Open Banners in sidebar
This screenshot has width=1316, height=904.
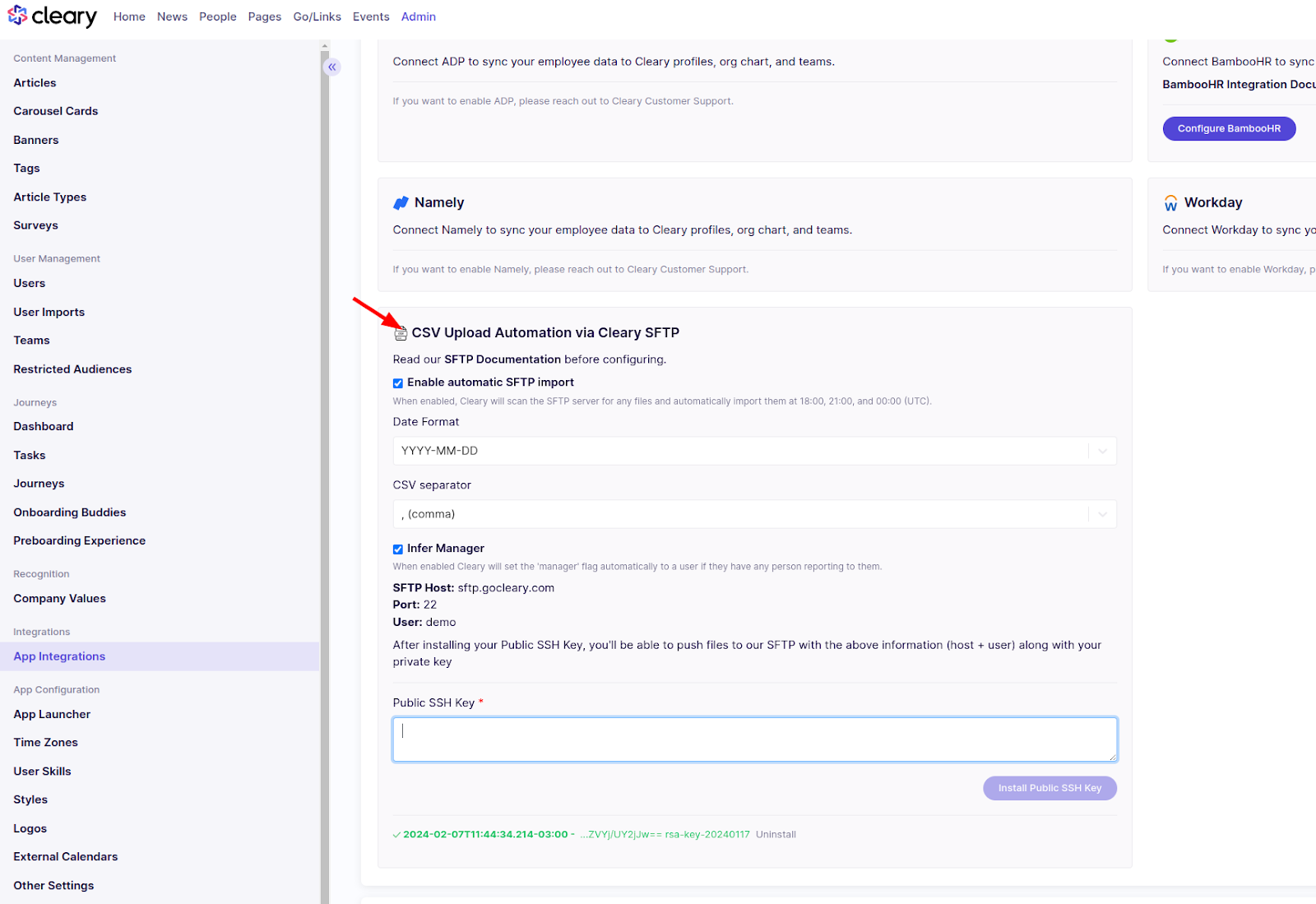pos(36,141)
